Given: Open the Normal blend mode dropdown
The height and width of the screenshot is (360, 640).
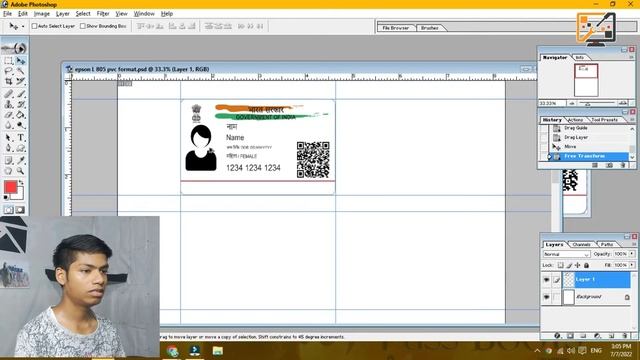Looking at the screenshot, I should coord(566,254).
